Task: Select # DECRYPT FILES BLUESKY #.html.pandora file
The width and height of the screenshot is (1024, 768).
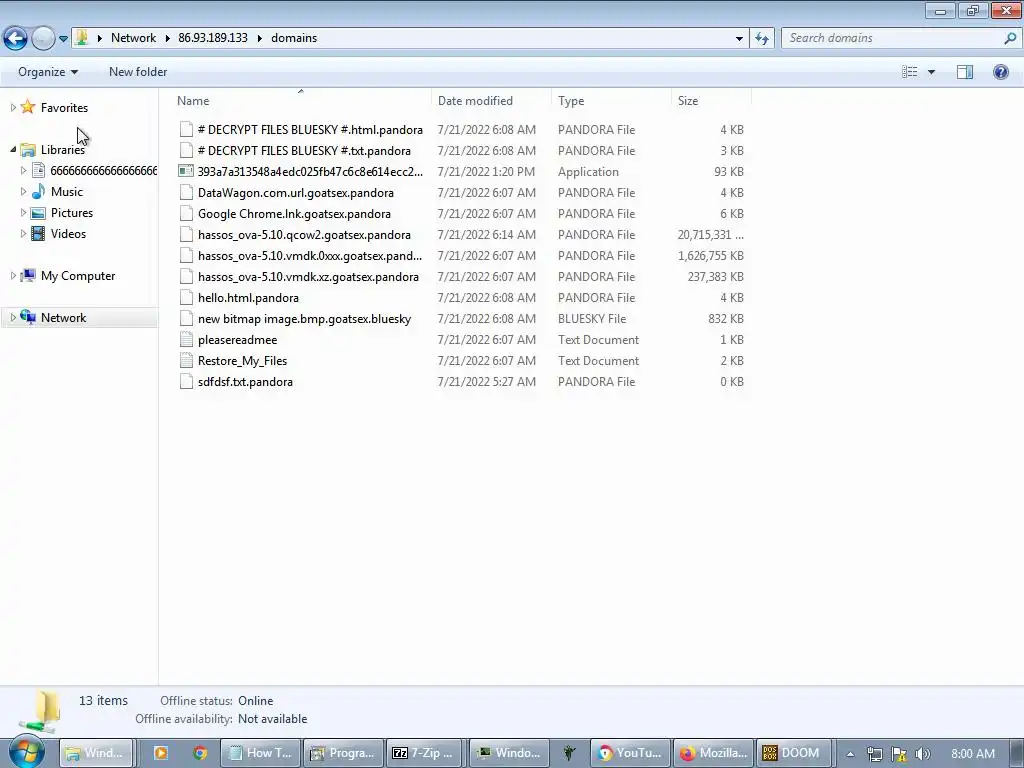Action: click(x=310, y=130)
